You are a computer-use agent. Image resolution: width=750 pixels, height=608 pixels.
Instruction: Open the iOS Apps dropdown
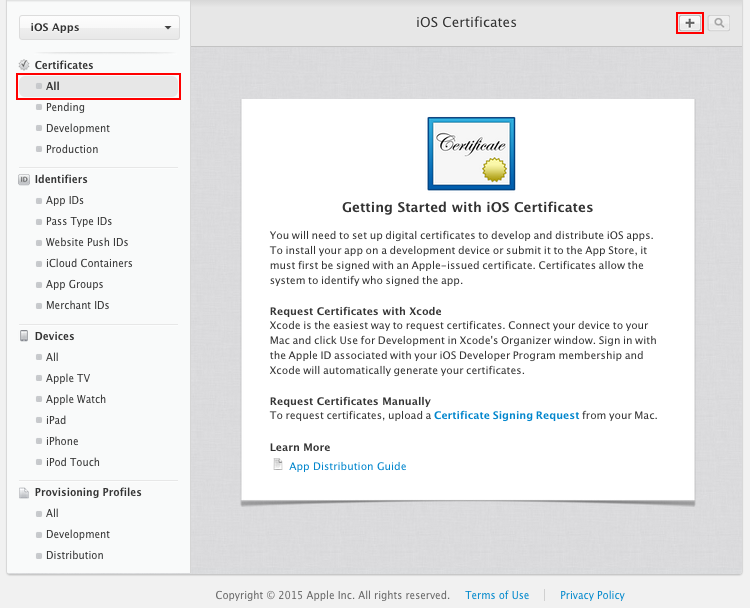(99, 27)
